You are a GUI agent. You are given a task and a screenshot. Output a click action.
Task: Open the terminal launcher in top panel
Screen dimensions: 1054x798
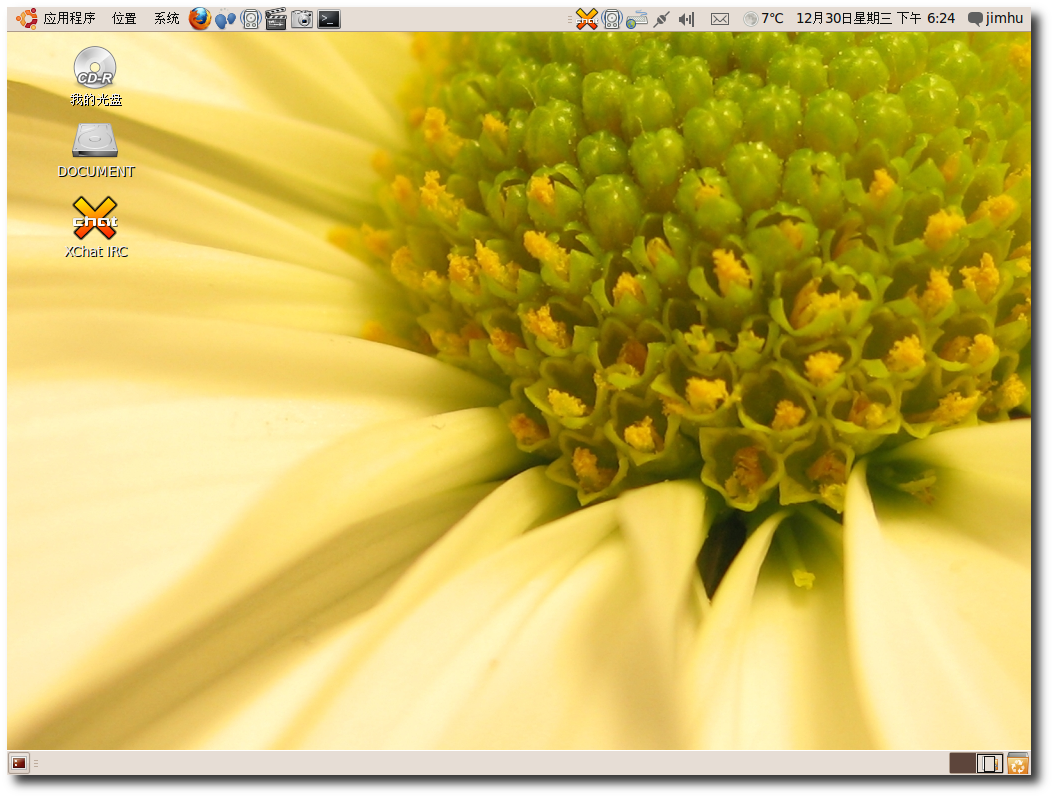[329, 19]
